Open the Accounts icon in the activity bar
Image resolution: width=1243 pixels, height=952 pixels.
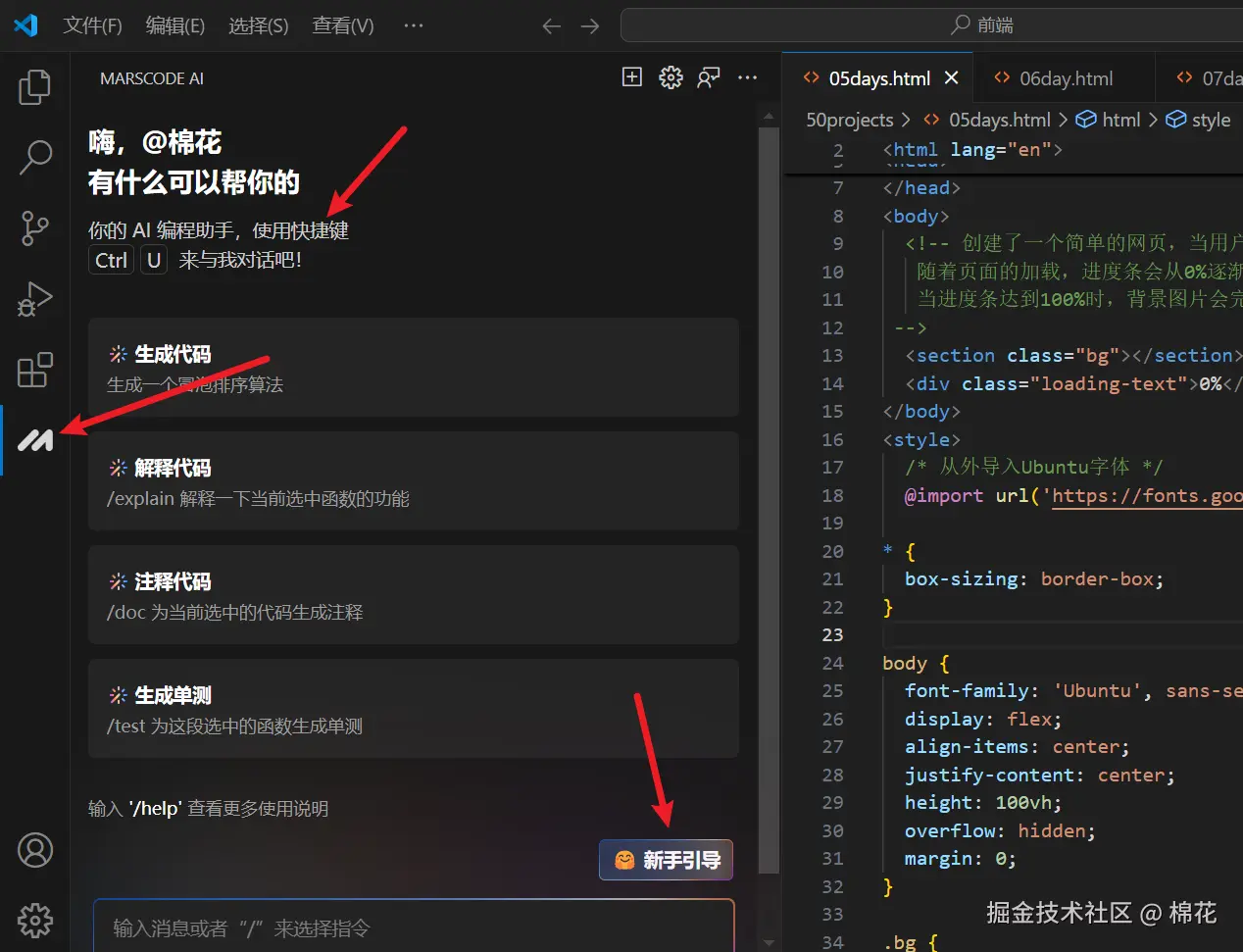(35, 850)
